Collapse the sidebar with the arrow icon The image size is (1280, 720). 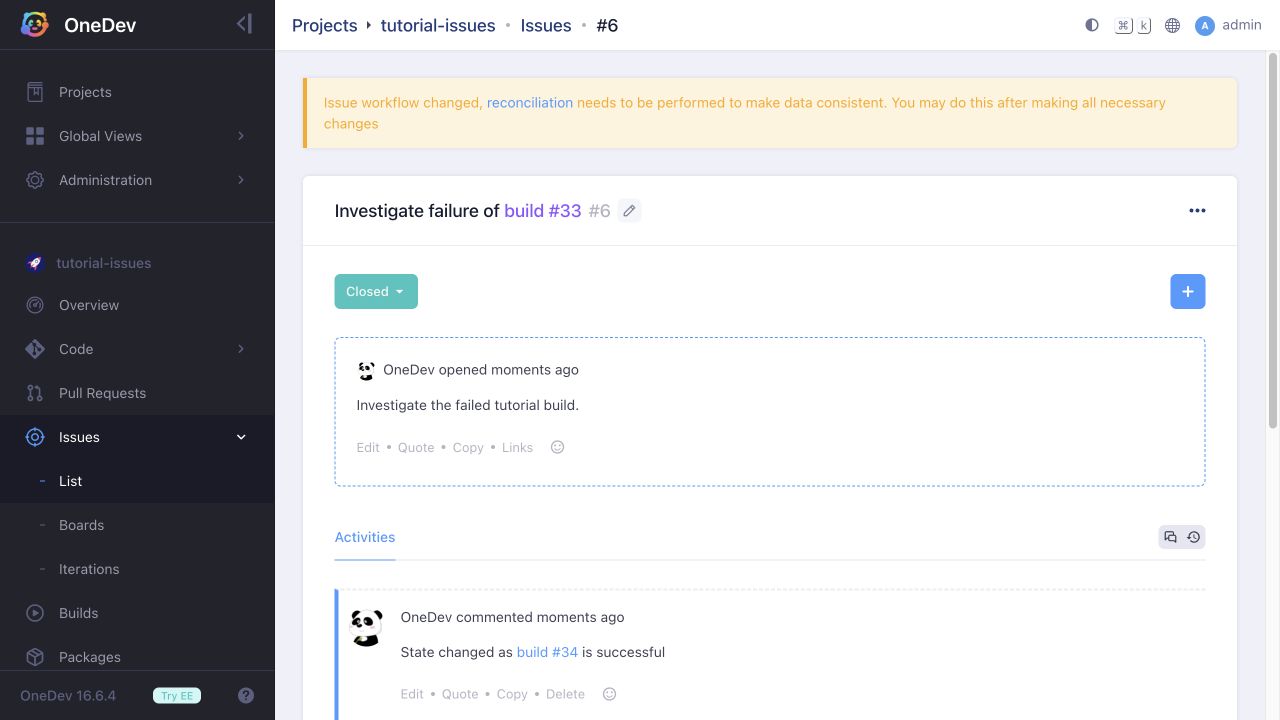(244, 24)
